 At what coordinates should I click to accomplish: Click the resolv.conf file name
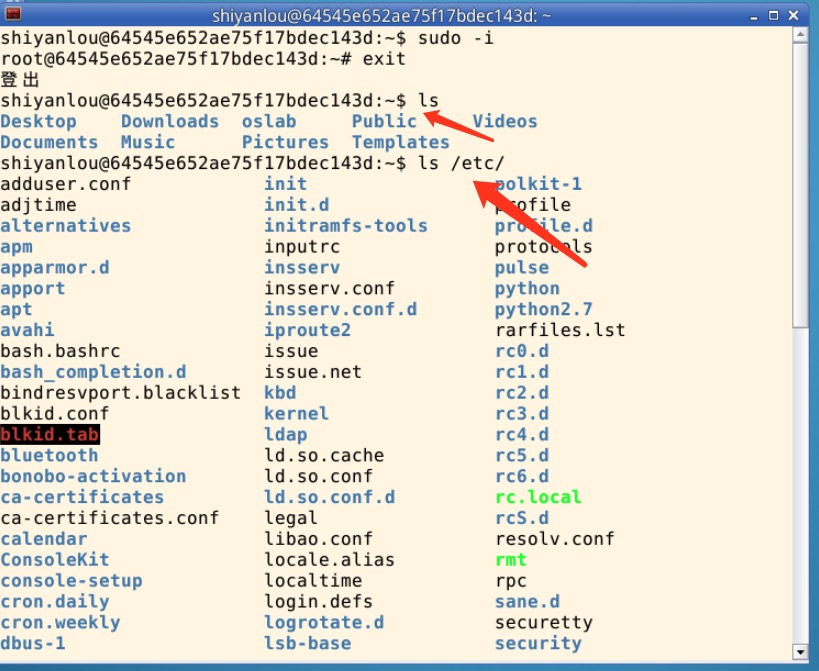point(554,539)
